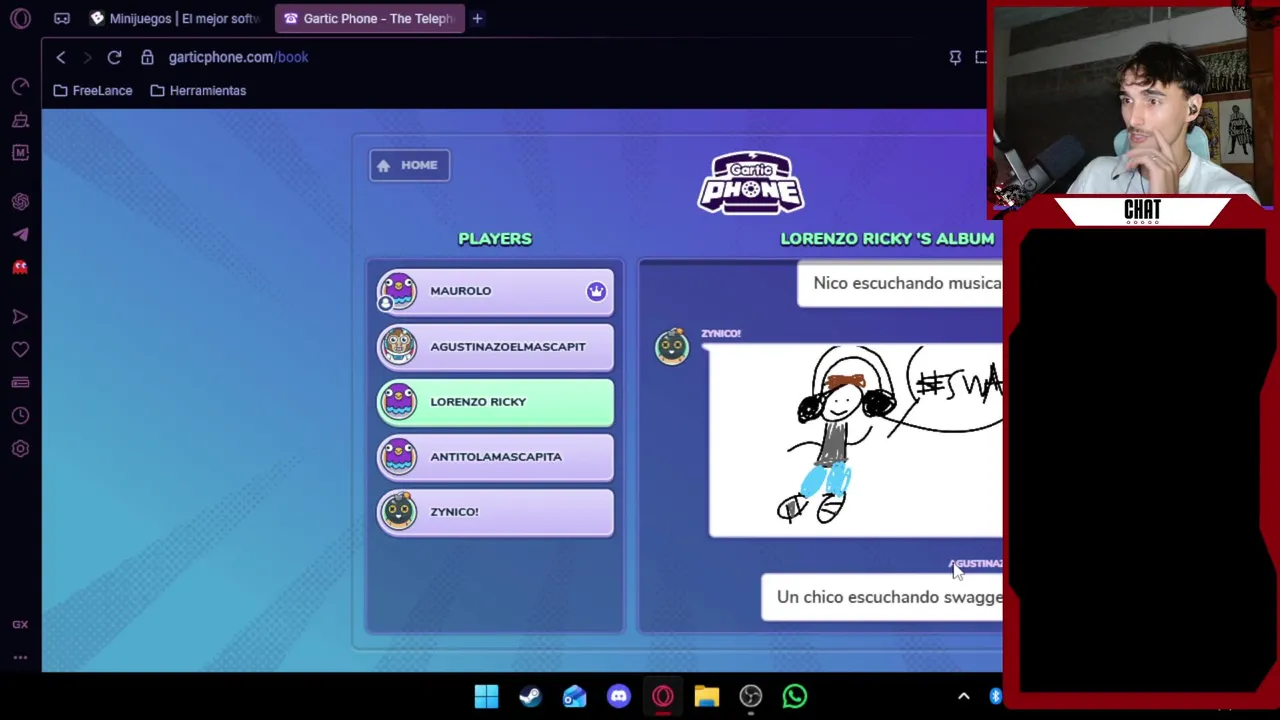Select player LORENZO RICKY
Viewport: 1280px width, 720px height.
tap(495, 402)
